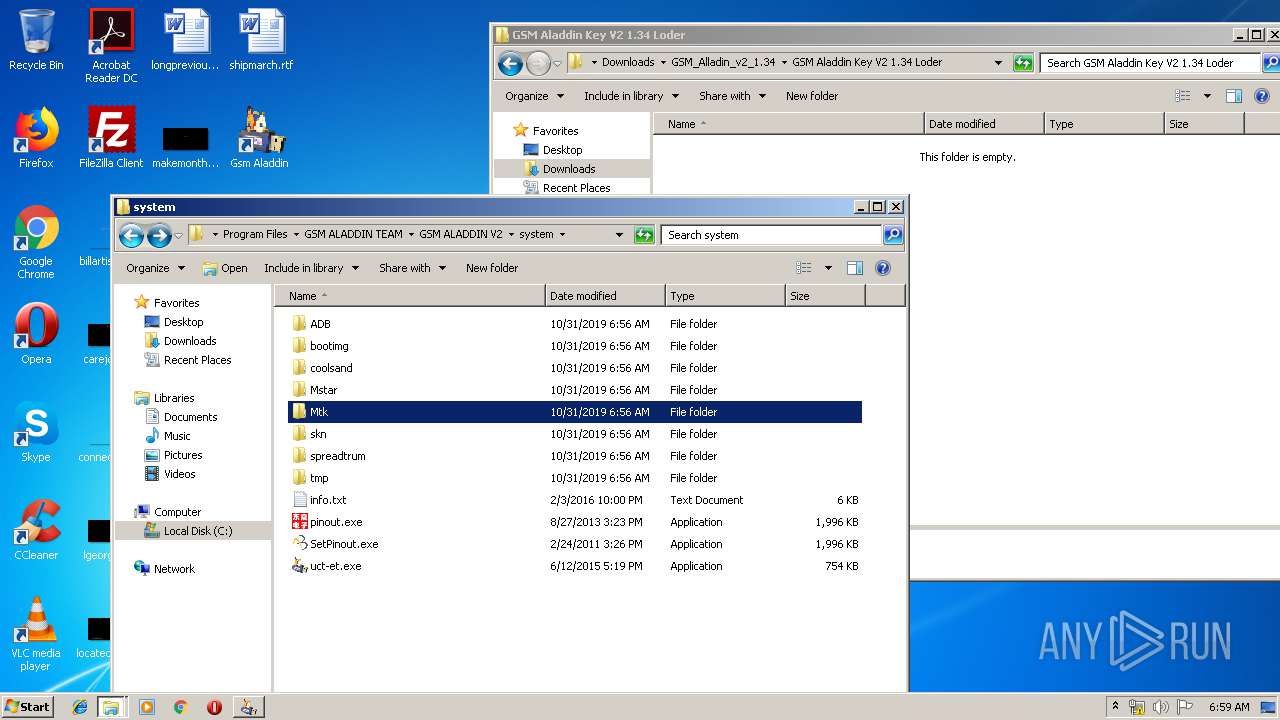Click the change view icon in the system window
Image resolution: width=1280 pixels, height=720 pixels.
[804, 268]
